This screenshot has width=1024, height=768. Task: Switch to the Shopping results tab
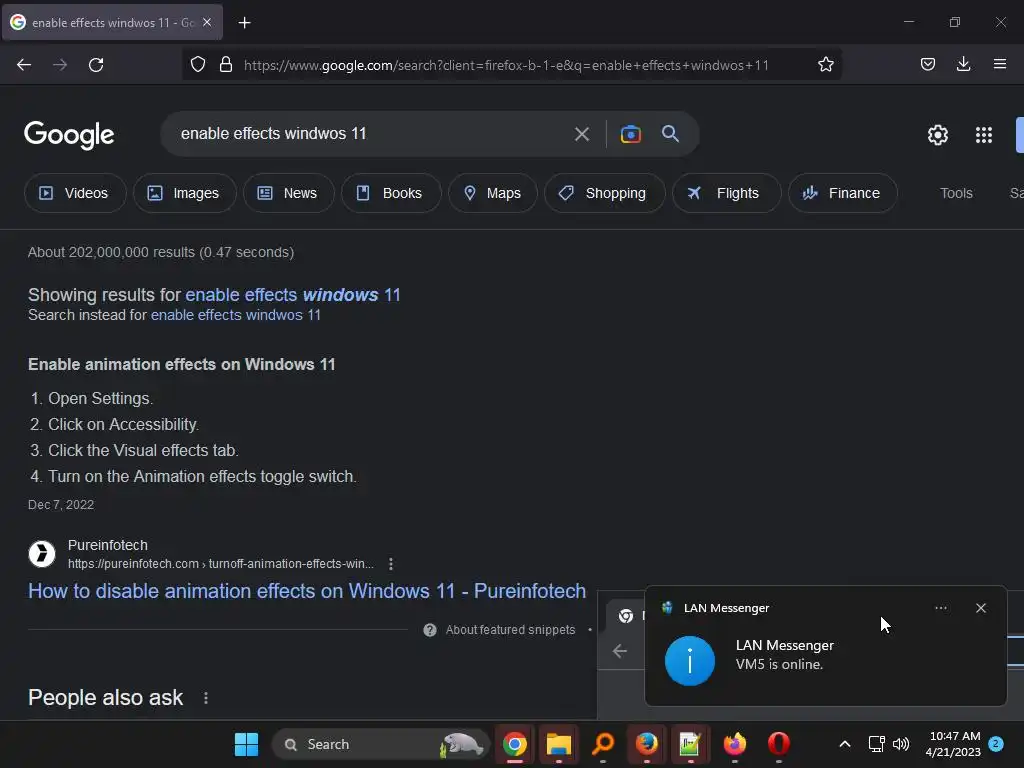coord(605,193)
